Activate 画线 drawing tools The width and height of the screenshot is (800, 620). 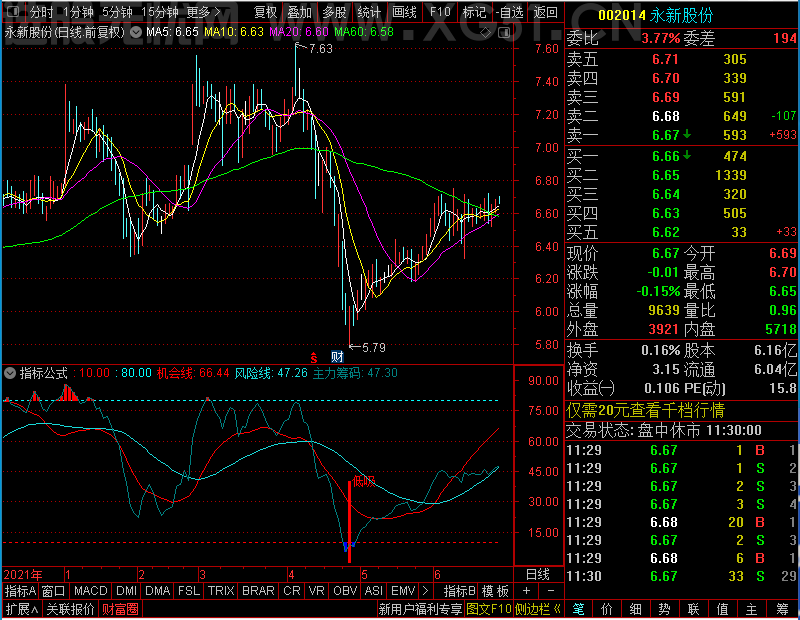404,12
